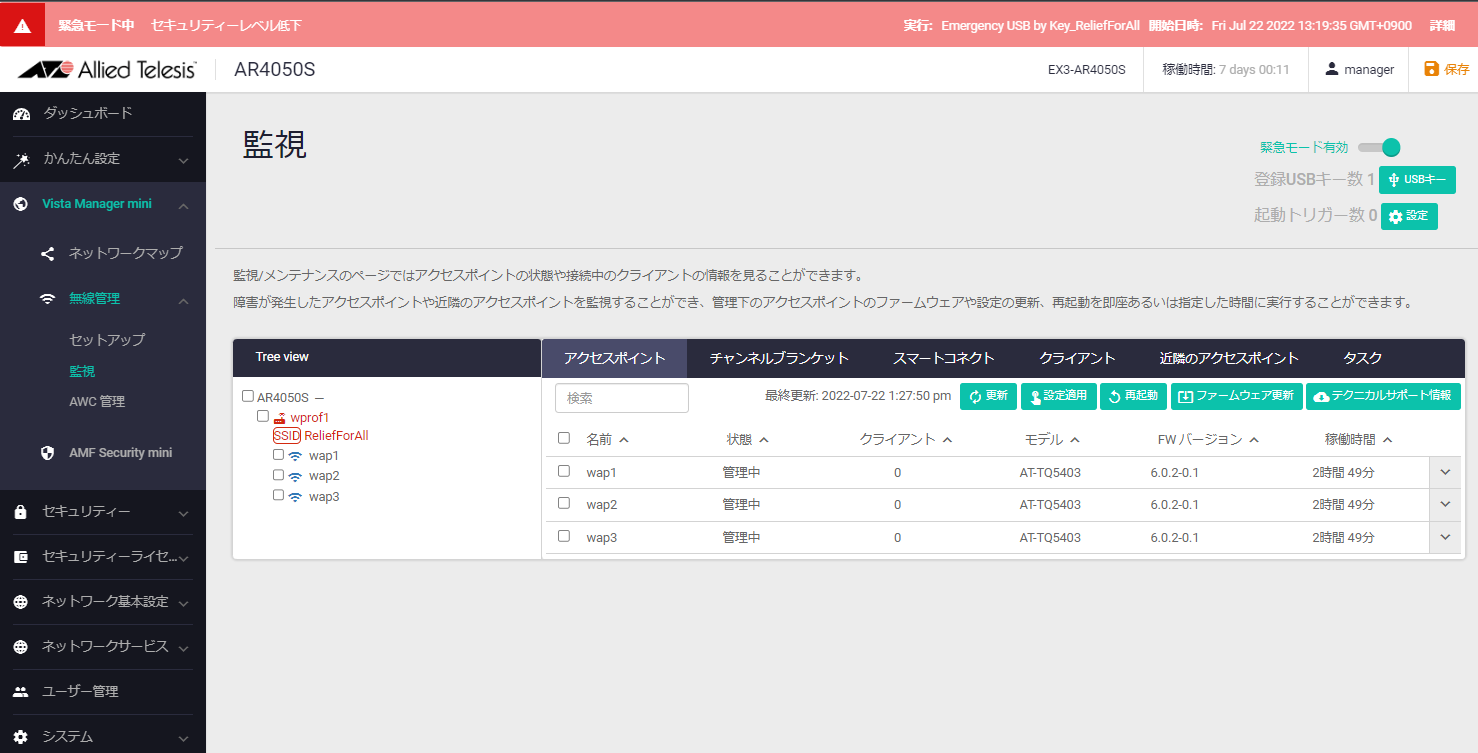The height and width of the screenshot is (753, 1478).
Task: Expand the wap1 row details chevron
Action: [1445, 472]
